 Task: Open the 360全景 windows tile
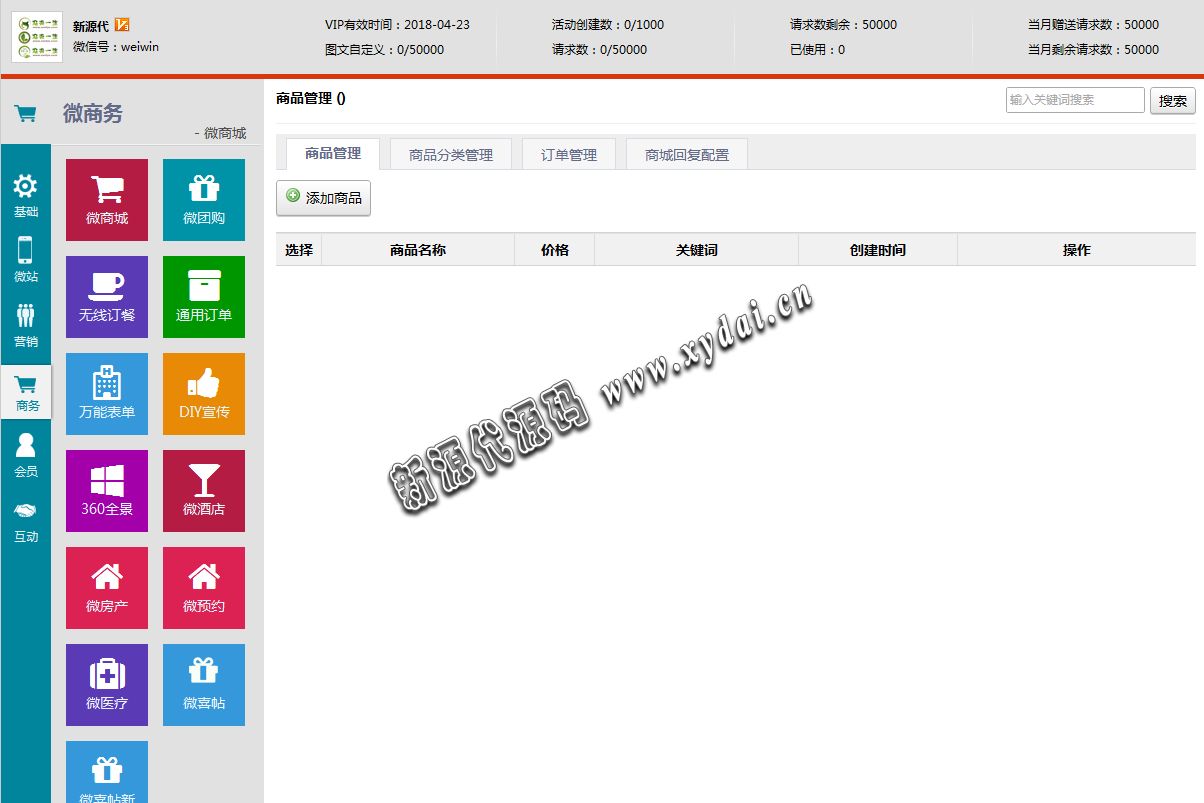point(107,491)
